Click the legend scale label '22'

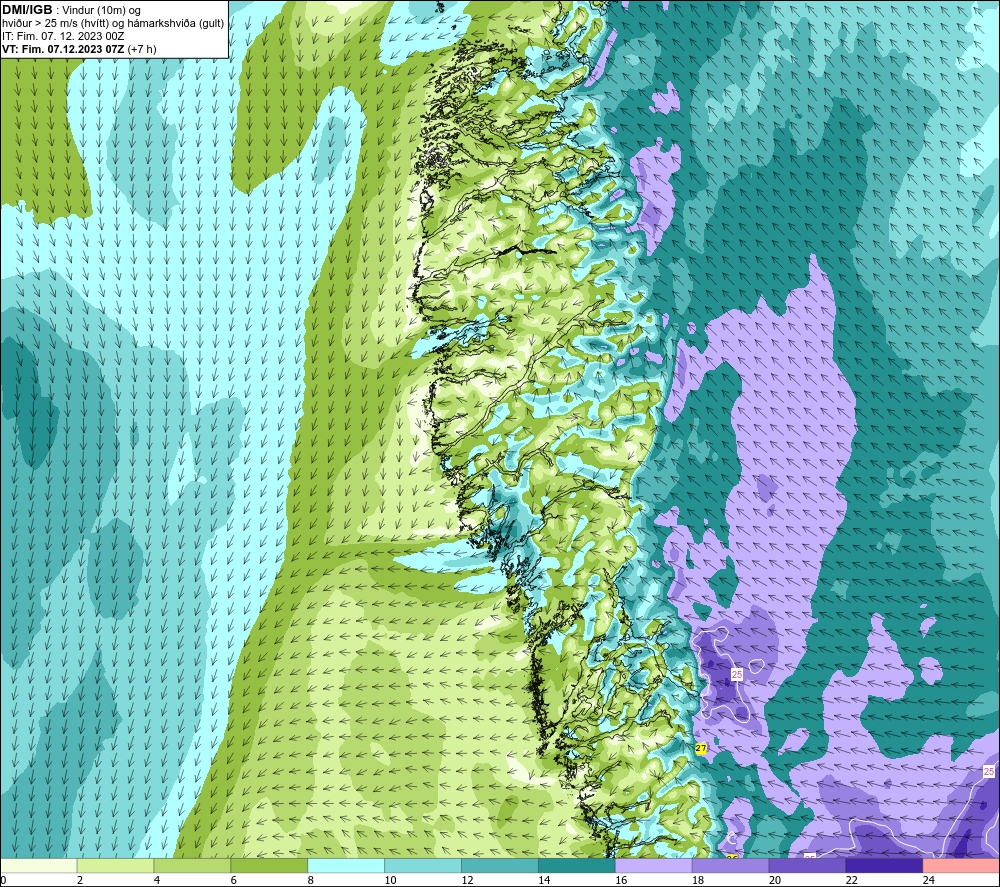point(851,881)
